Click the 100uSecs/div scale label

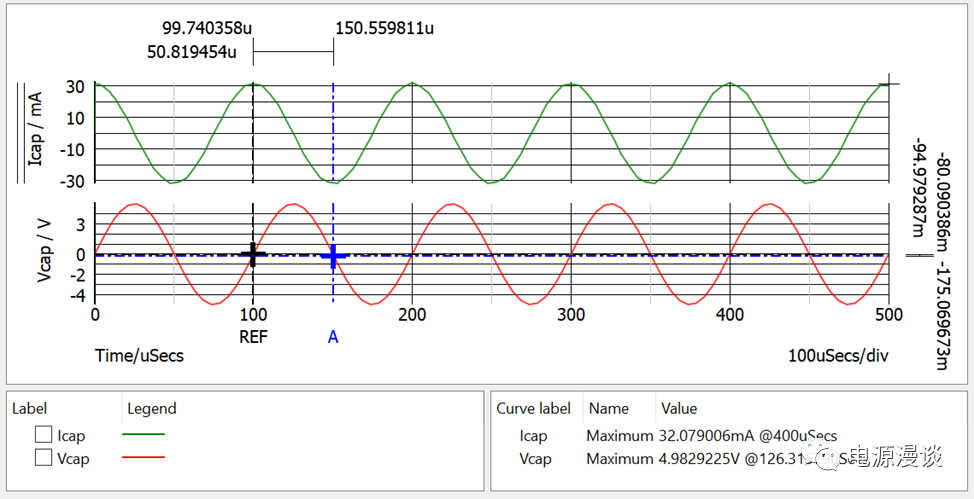tap(837, 355)
